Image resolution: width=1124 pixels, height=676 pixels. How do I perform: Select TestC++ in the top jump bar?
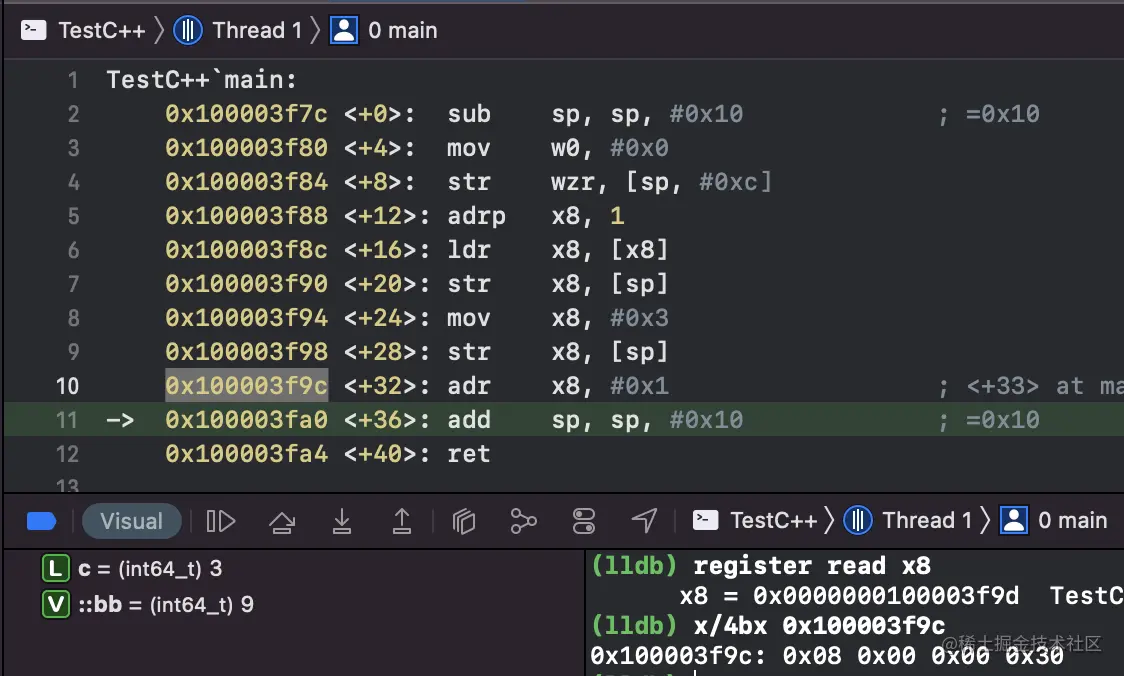pos(101,30)
